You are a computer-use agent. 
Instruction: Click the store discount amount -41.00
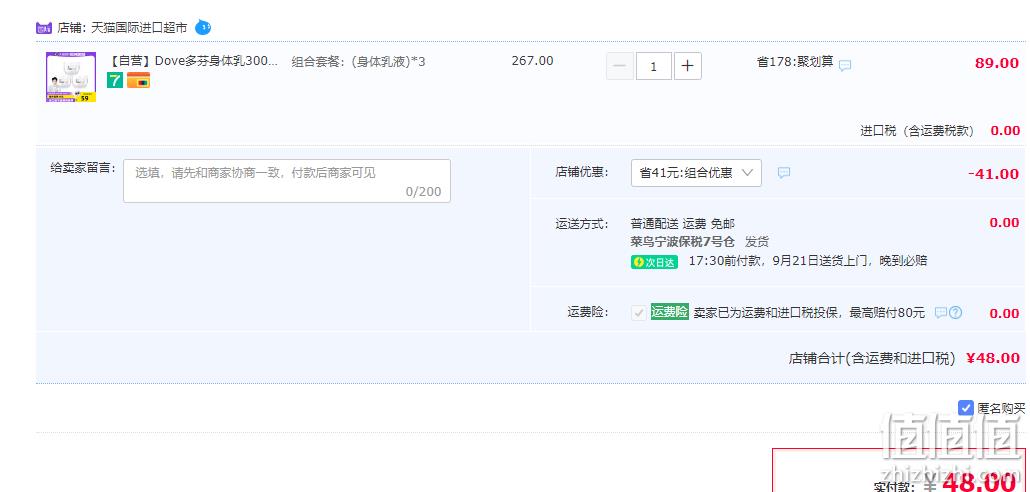pyautogui.click(x=993, y=174)
